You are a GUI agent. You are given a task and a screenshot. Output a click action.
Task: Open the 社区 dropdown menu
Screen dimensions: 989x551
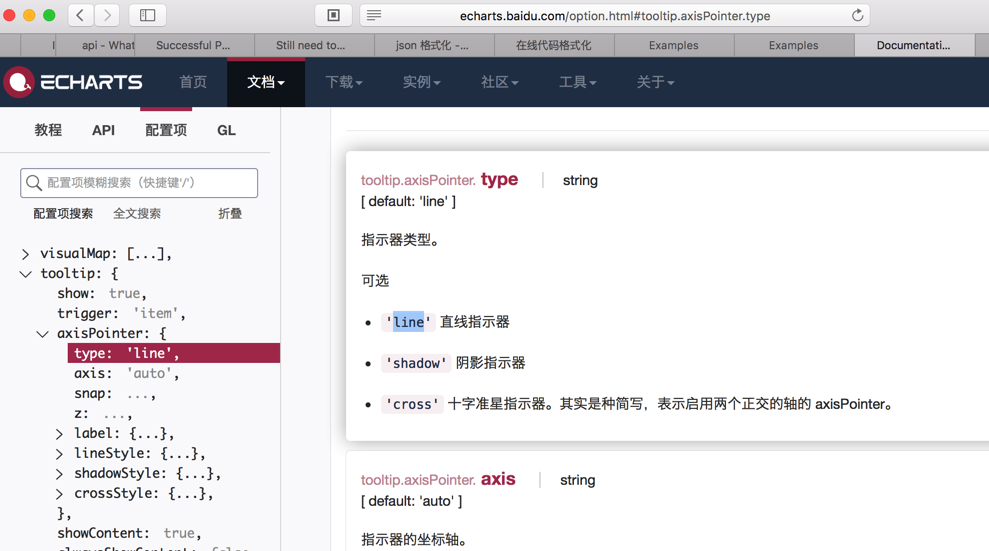click(x=500, y=82)
